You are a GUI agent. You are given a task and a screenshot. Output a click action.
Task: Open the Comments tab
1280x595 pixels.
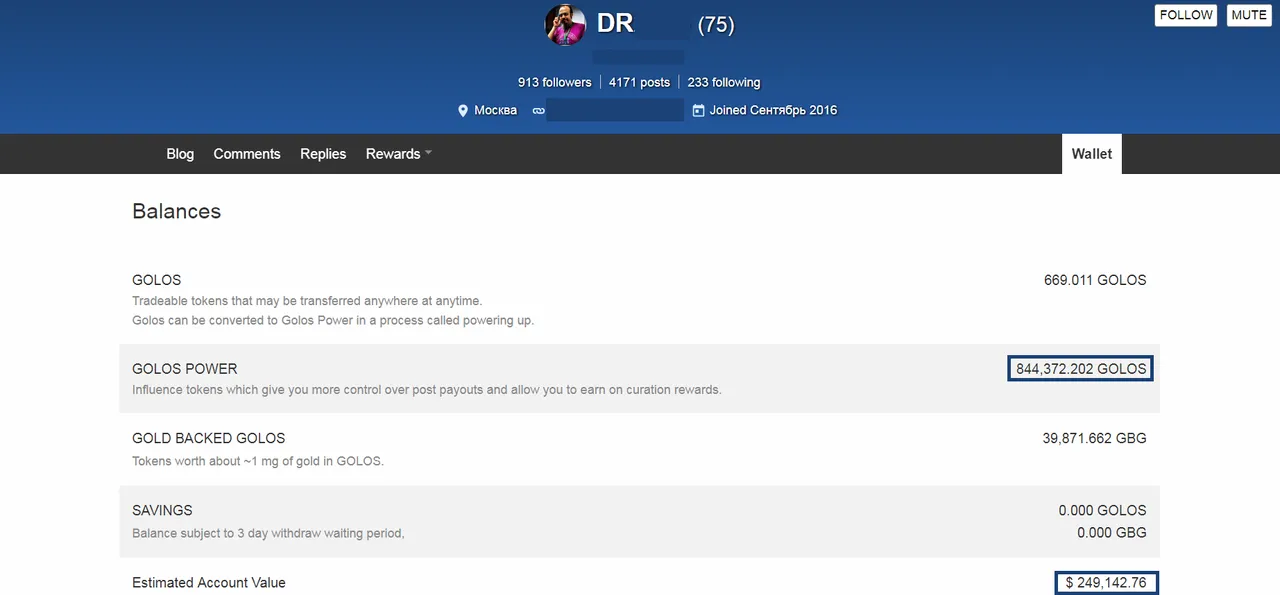(247, 154)
